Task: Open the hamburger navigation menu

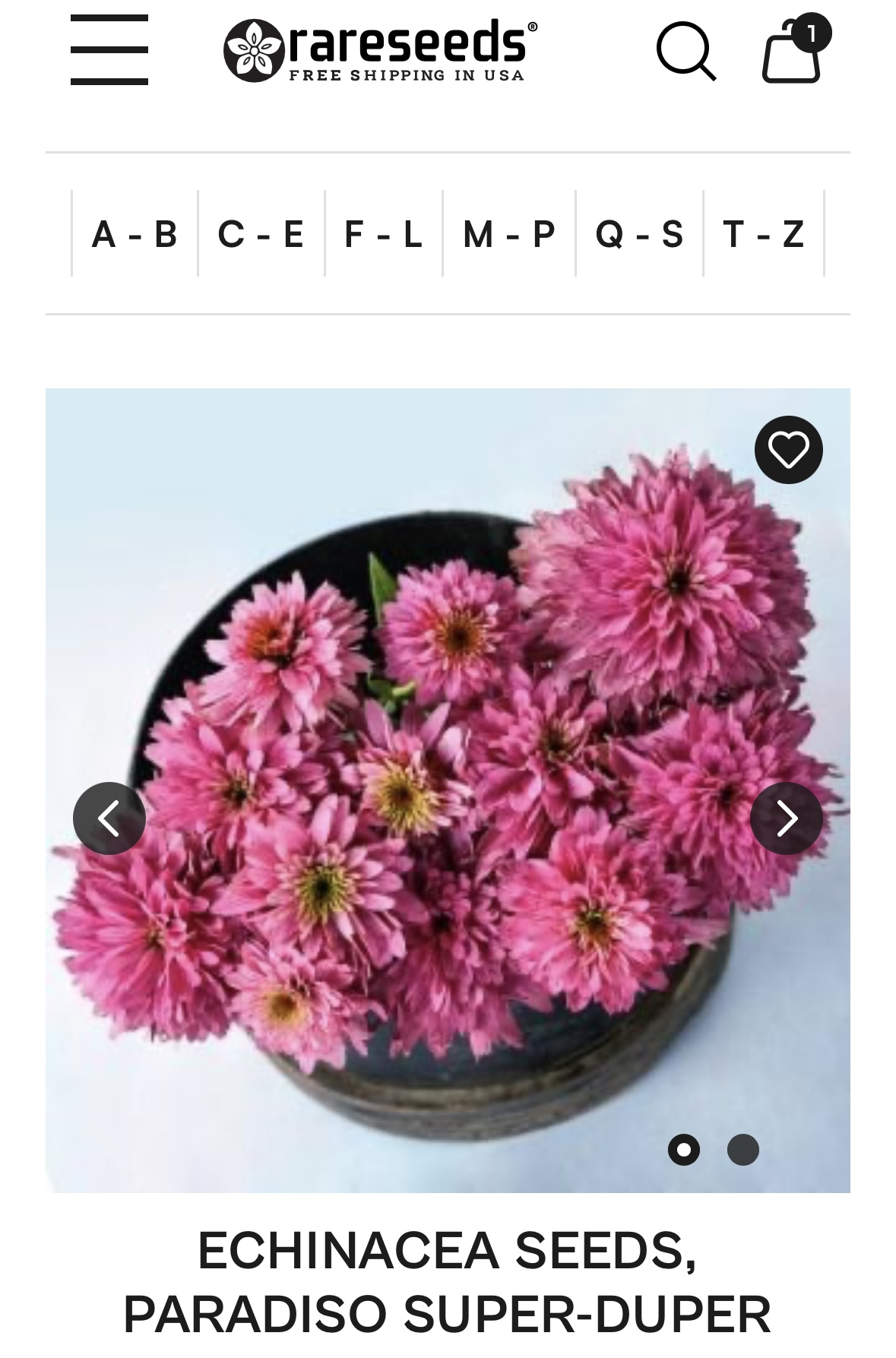Action: coord(109,50)
